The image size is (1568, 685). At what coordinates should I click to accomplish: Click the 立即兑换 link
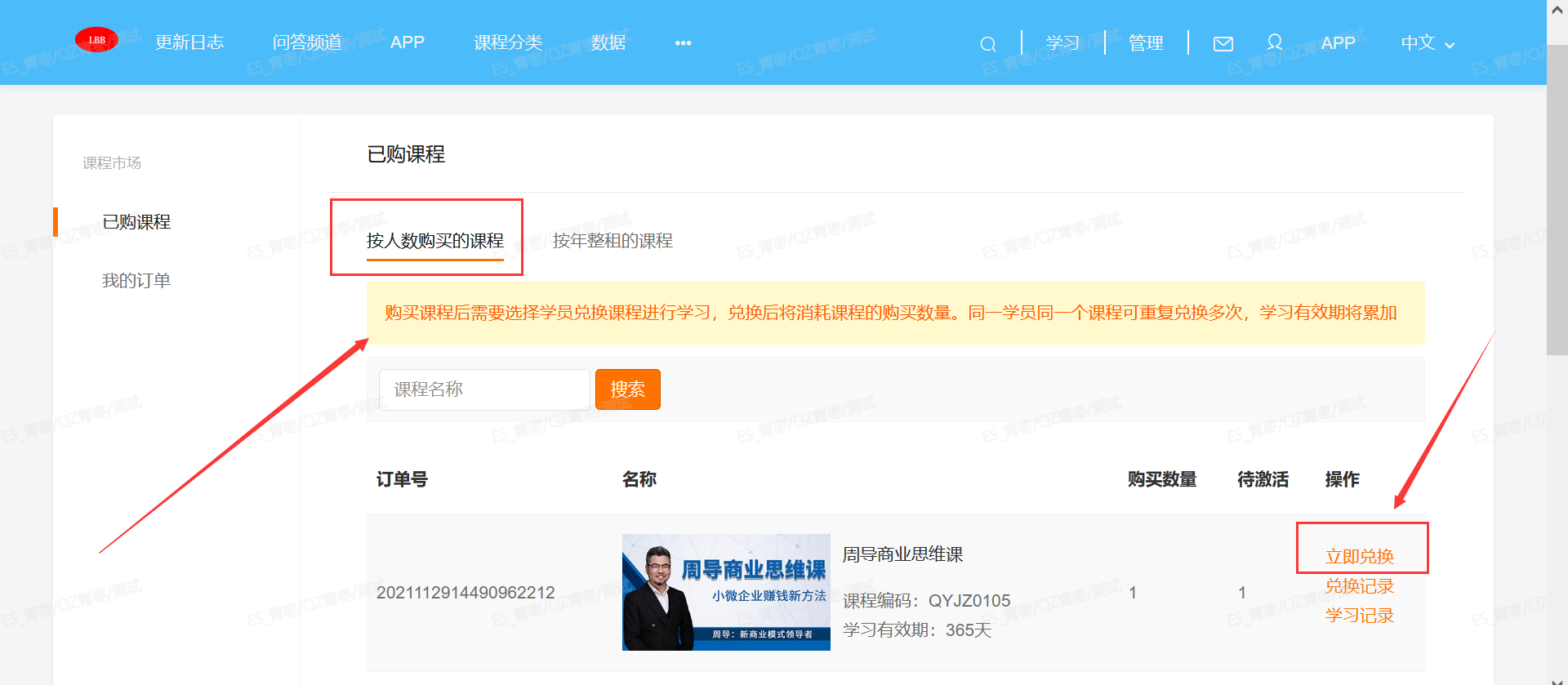1359,557
